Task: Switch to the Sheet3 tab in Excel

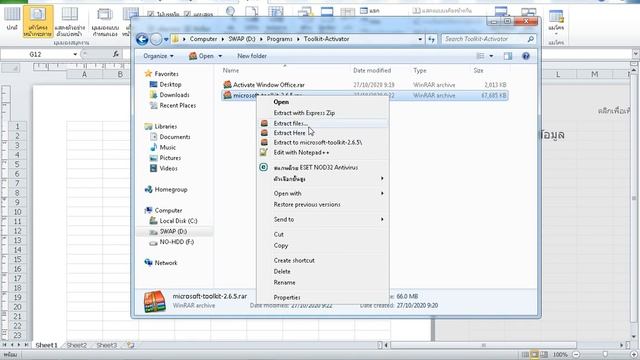Action: click(107, 345)
